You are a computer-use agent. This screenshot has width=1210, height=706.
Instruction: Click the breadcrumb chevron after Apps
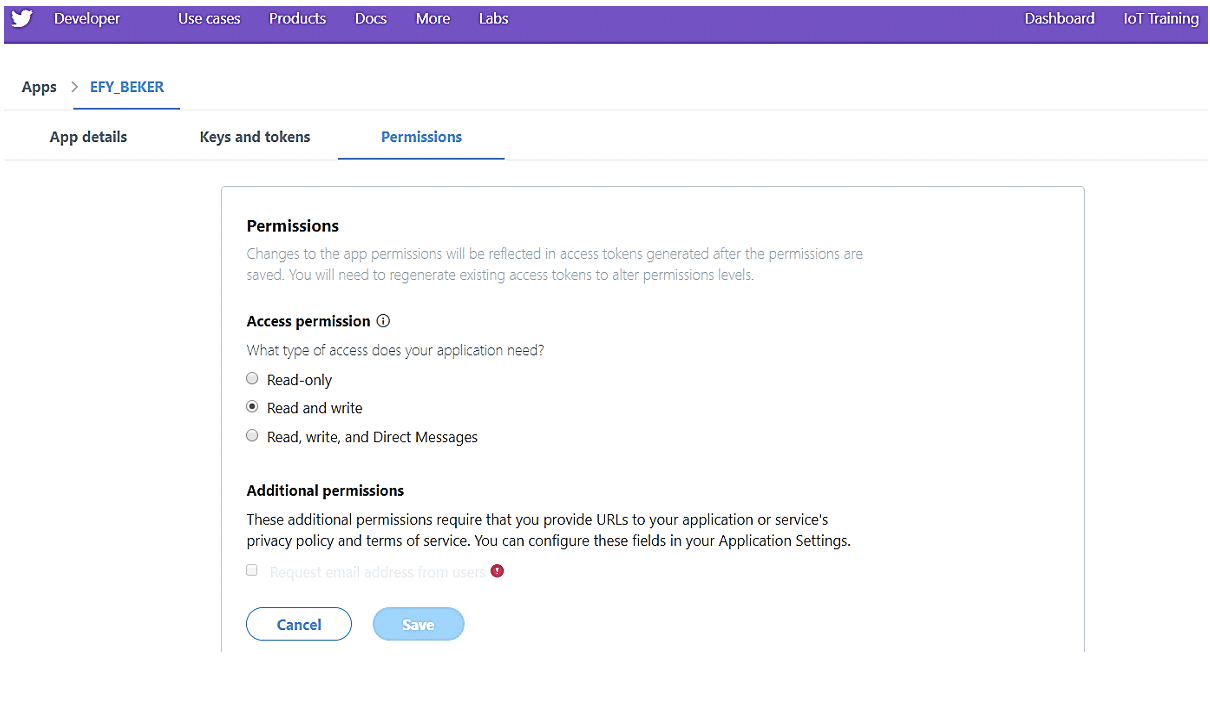[x=74, y=87]
